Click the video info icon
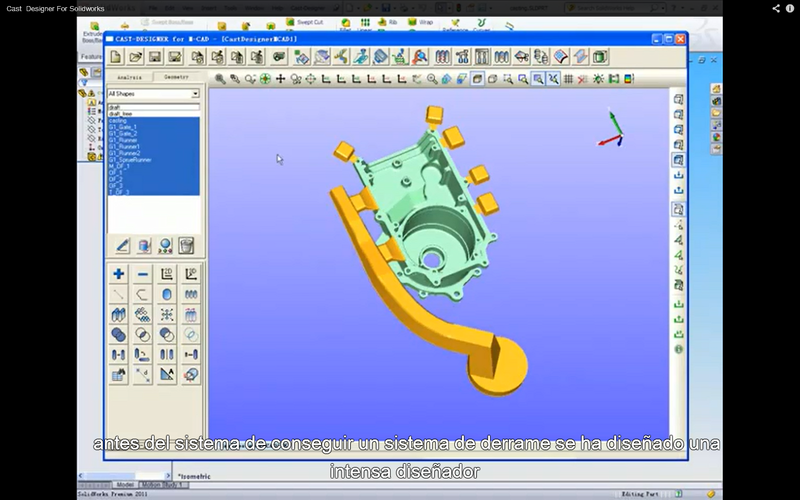The image size is (800, 500). [x=789, y=8]
